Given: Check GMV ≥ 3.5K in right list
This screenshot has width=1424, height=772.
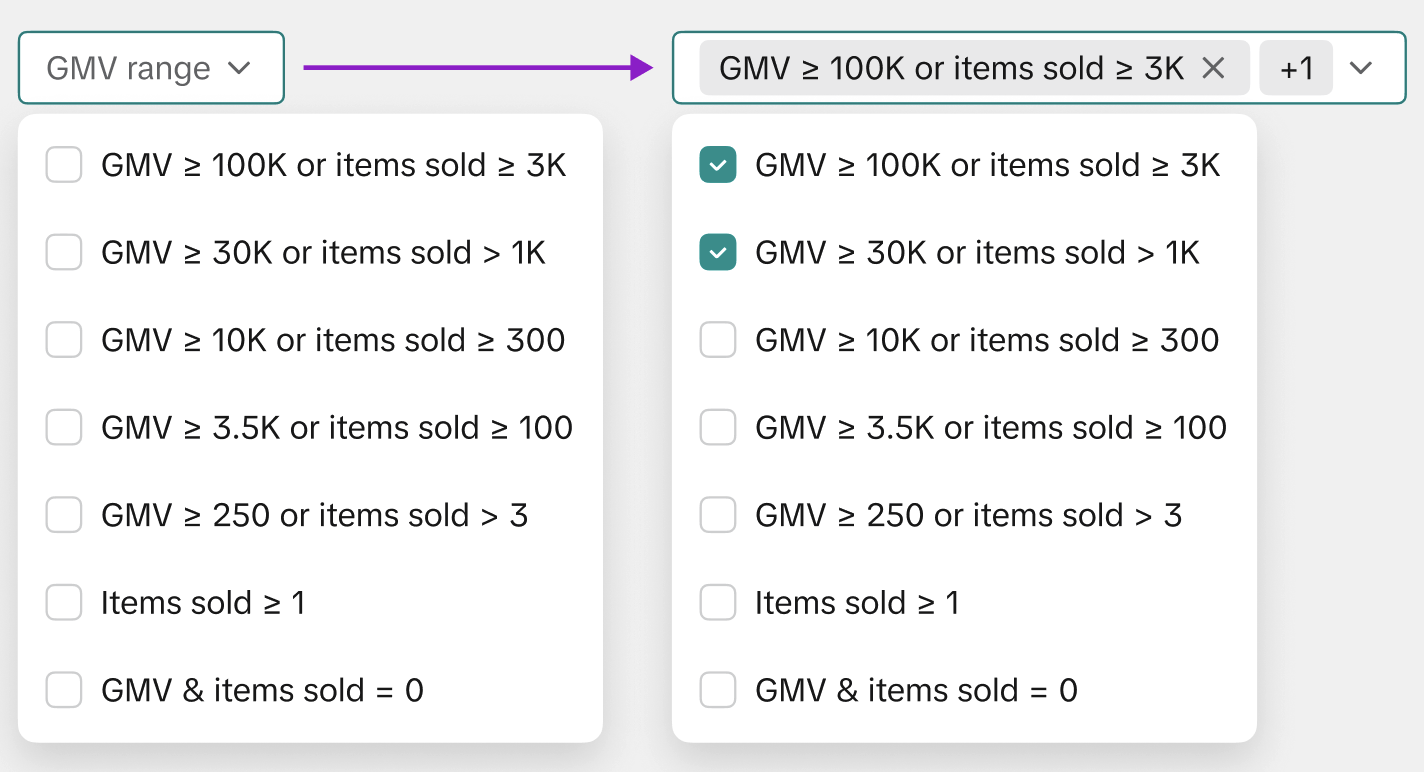Looking at the screenshot, I should pos(718,428).
